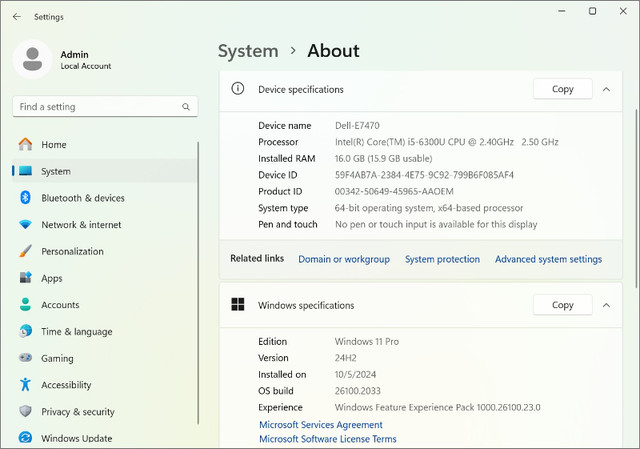This screenshot has width=640, height=449.
Task: Click the Home house icon
Action: pos(25,144)
